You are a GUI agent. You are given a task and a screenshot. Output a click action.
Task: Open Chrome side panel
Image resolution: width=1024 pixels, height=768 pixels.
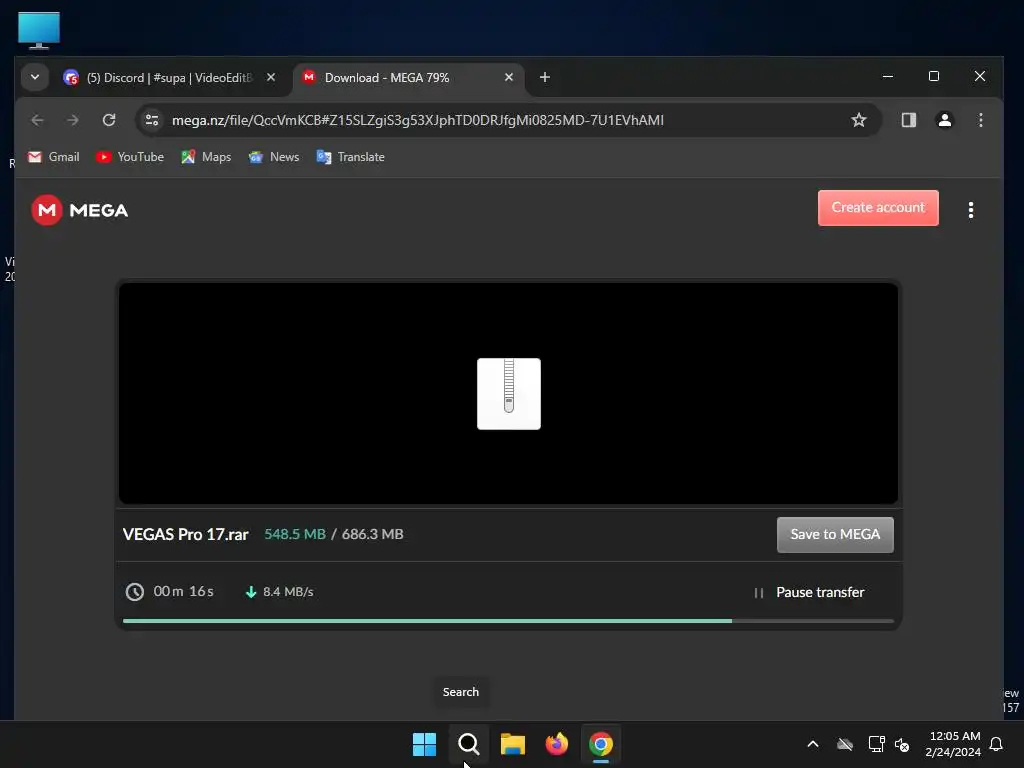(908, 120)
